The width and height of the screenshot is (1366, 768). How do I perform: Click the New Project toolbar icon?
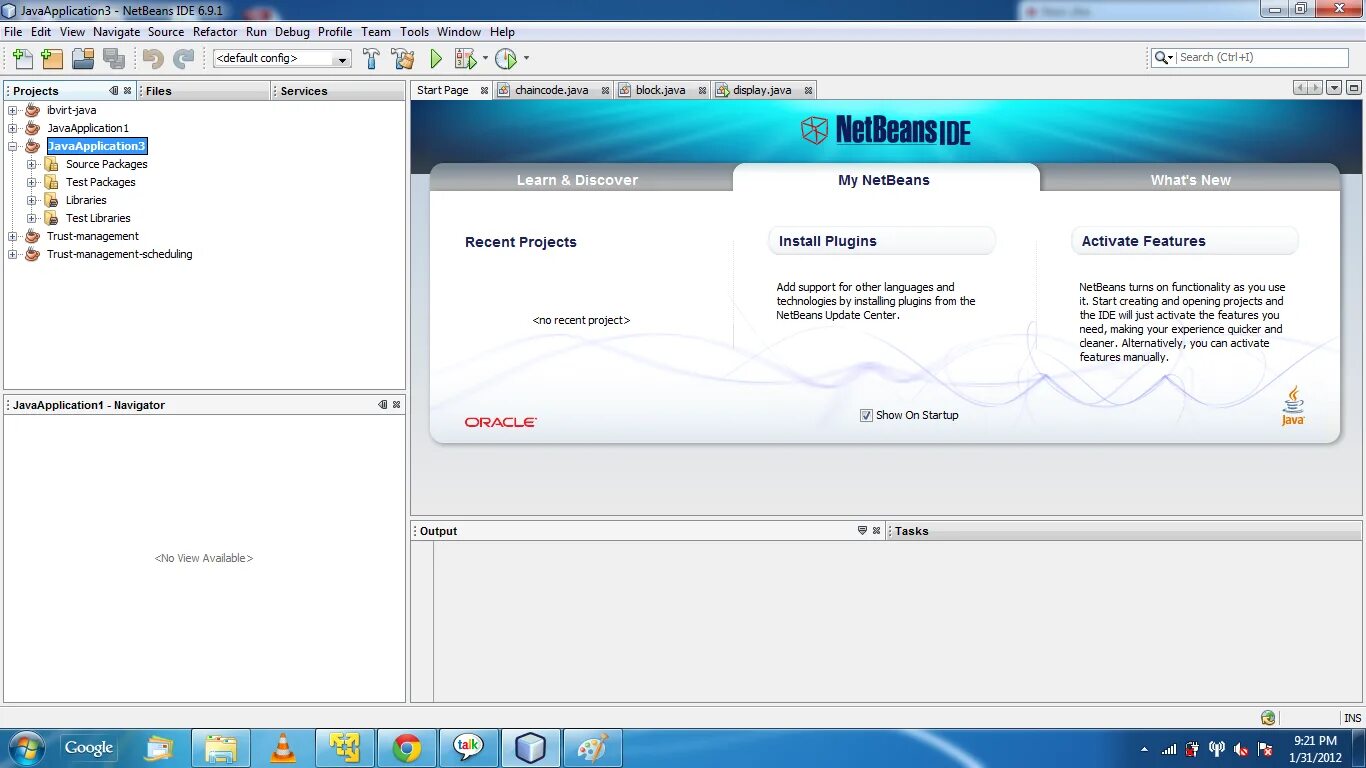click(x=52, y=58)
